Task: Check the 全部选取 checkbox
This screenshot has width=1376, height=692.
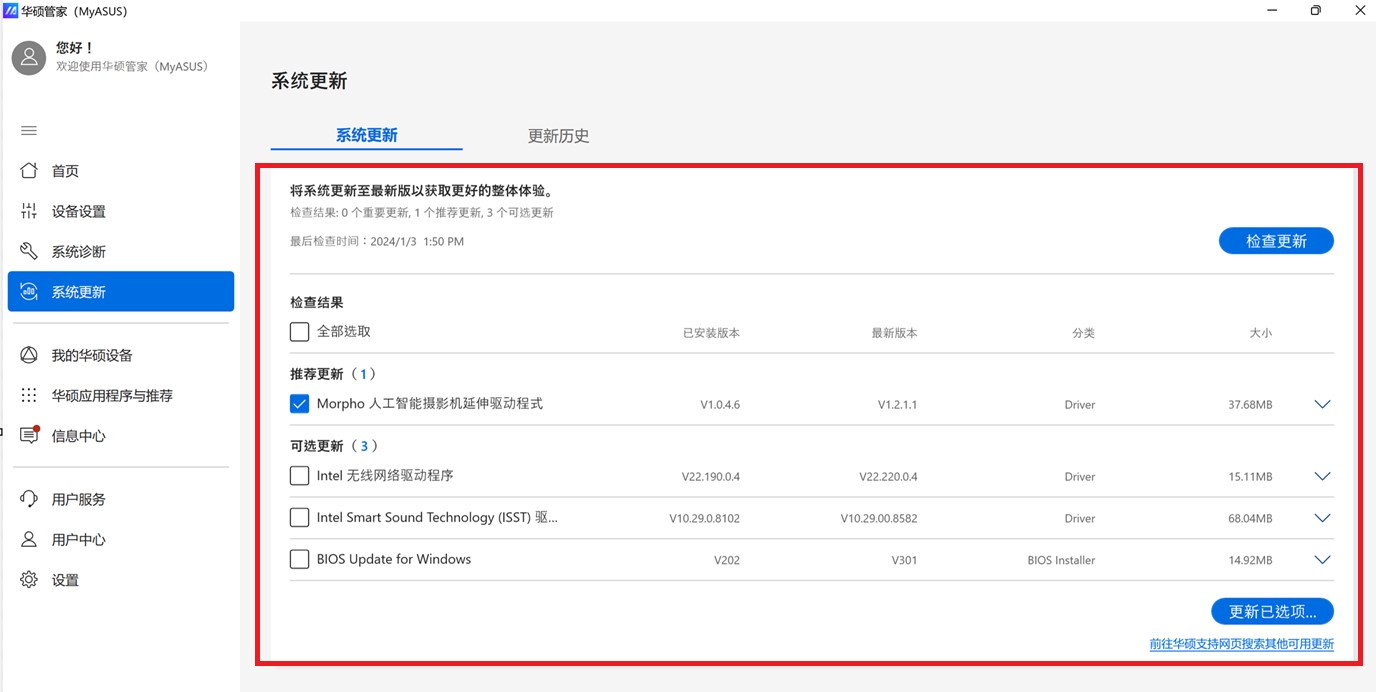Action: tap(299, 331)
